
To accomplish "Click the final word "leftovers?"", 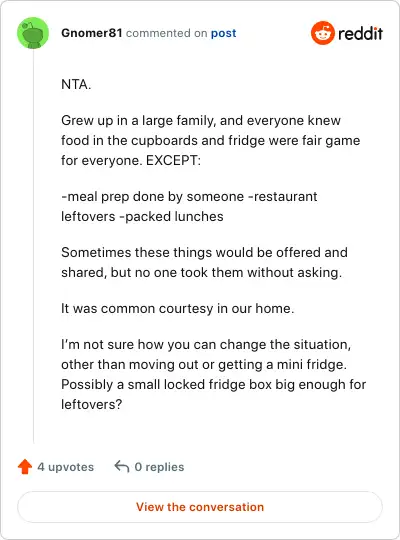I will point(92,404).
